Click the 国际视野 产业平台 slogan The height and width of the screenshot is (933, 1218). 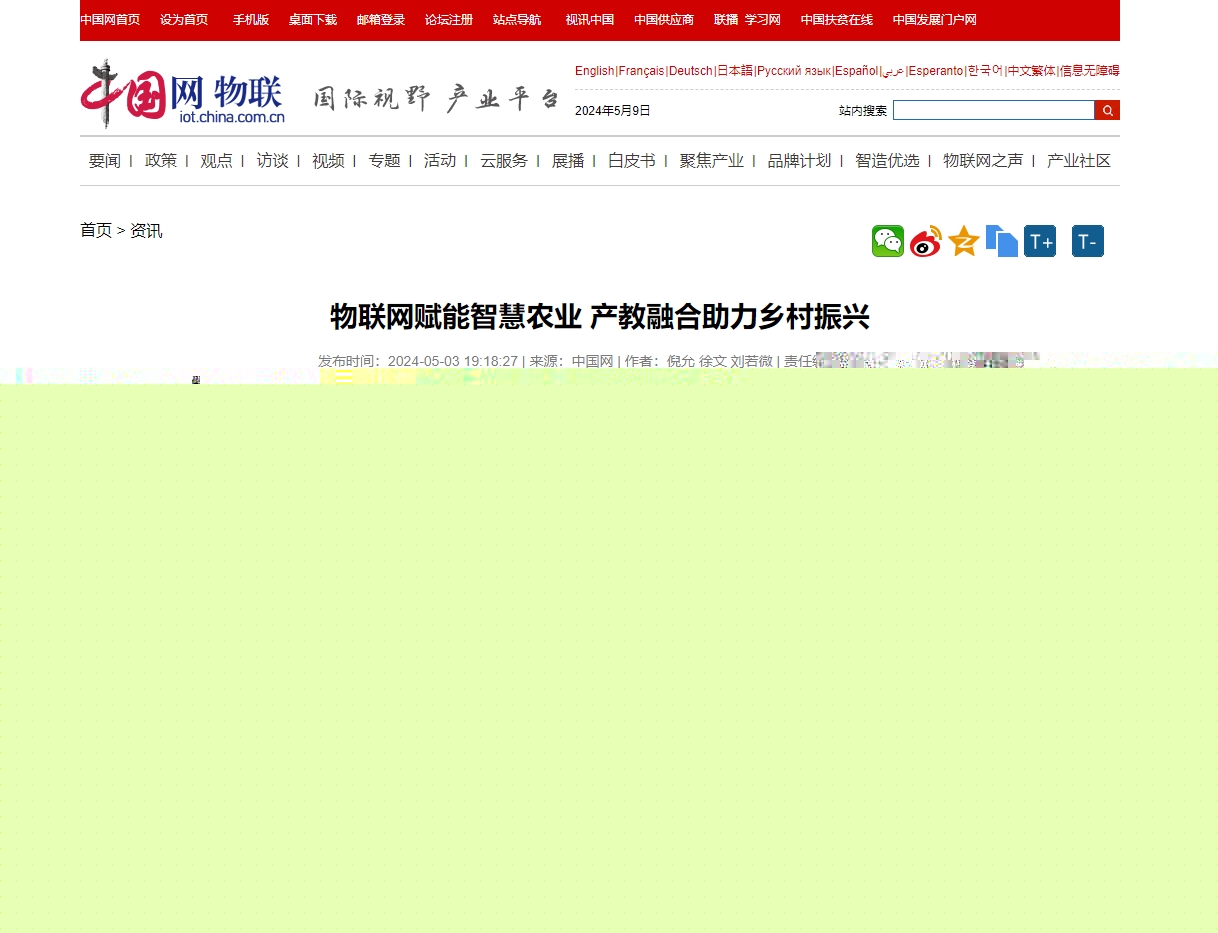[436, 98]
